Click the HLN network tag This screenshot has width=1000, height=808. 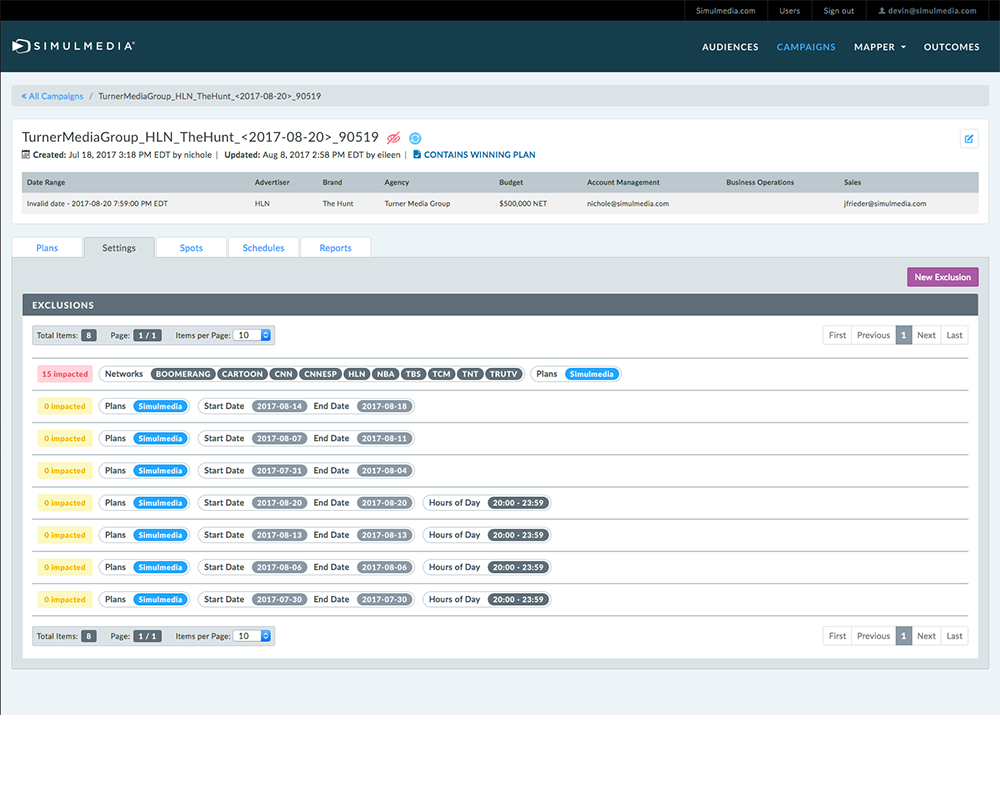pos(357,374)
